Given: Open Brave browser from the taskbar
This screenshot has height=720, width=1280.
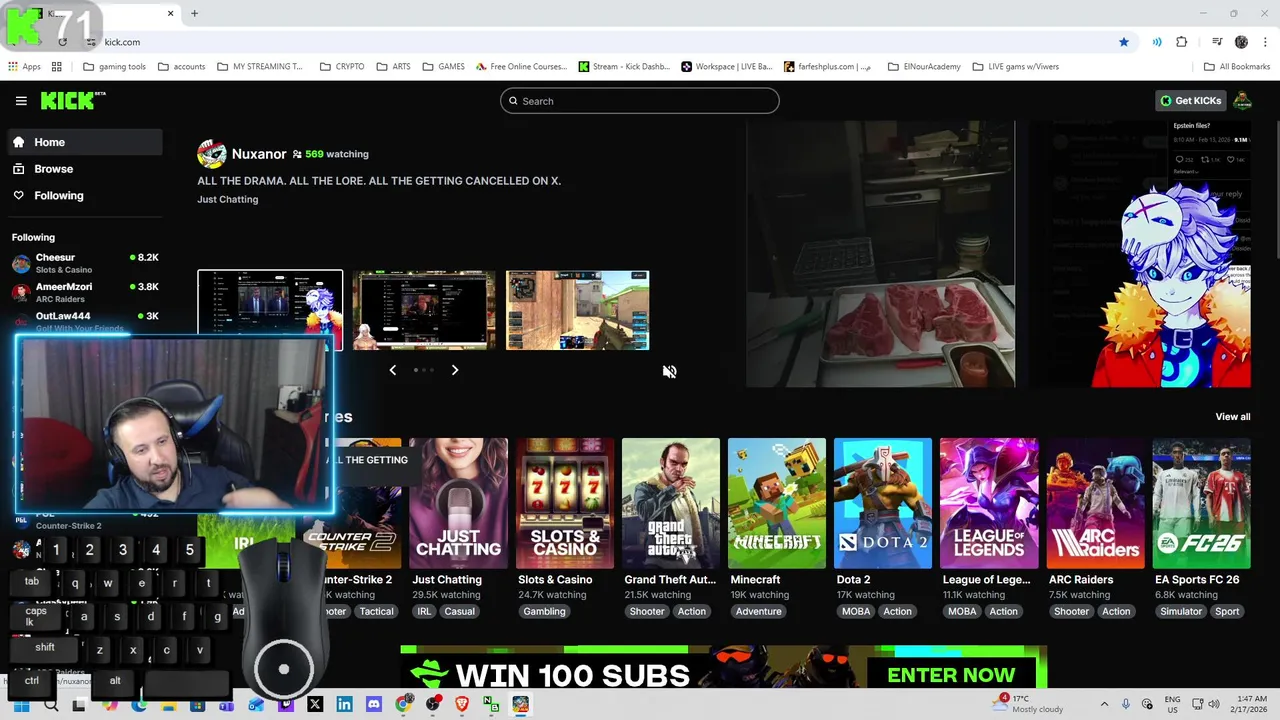Looking at the screenshot, I should [x=462, y=704].
